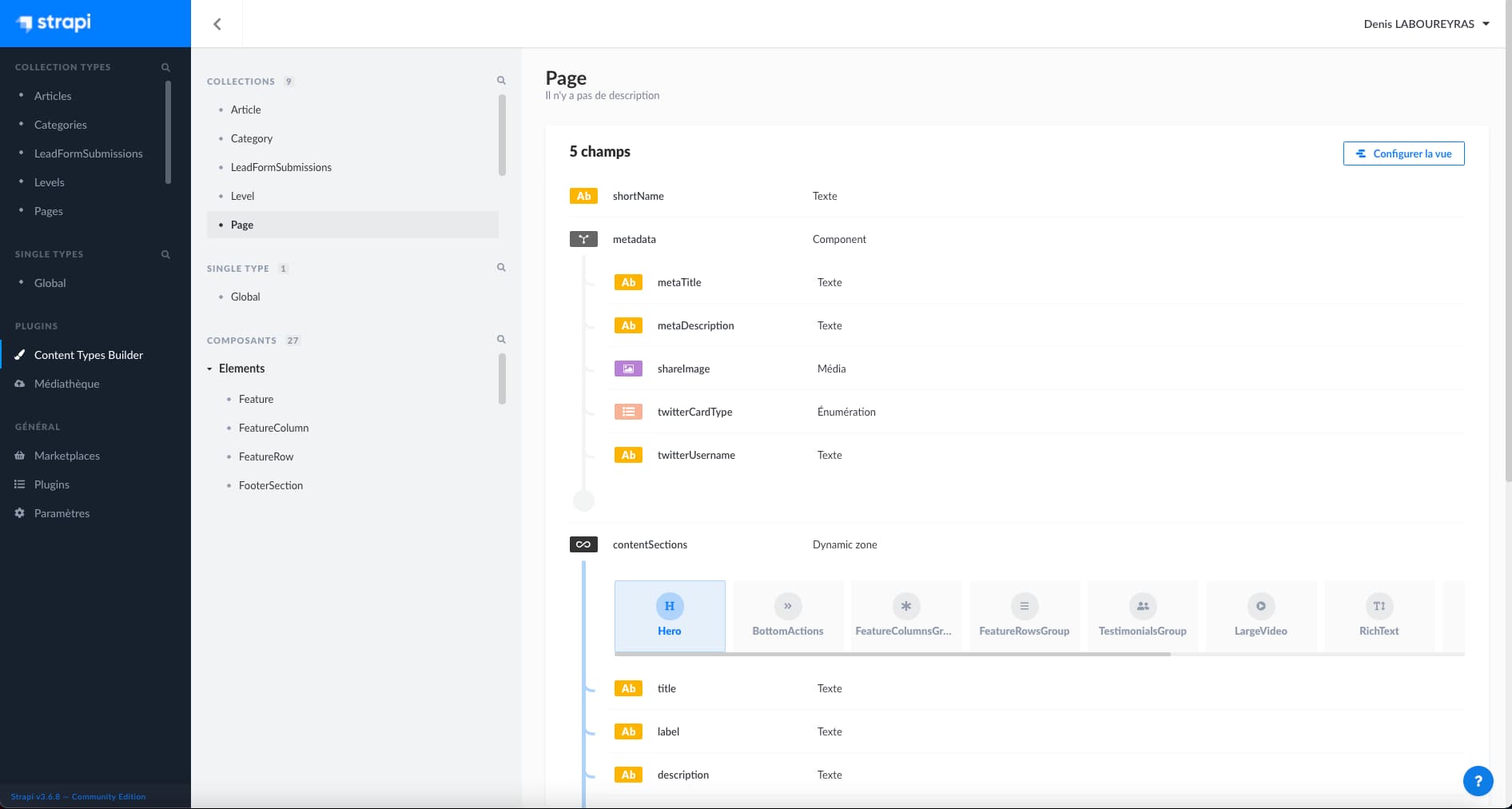
Task: Select Global under Single Type list
Action: pyautogui.click(x=245, y=297)
